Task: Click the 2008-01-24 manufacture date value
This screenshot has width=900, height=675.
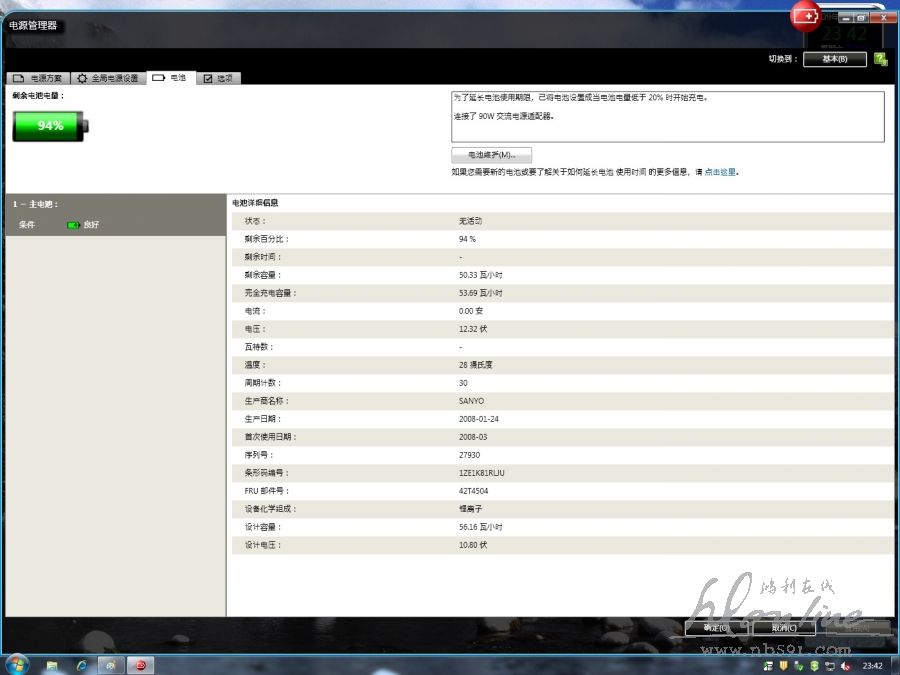Action: [479, 420]
